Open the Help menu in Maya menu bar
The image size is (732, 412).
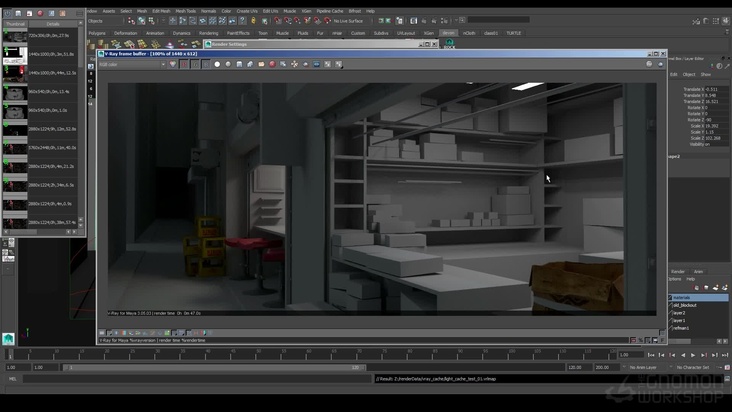[370, 11]
